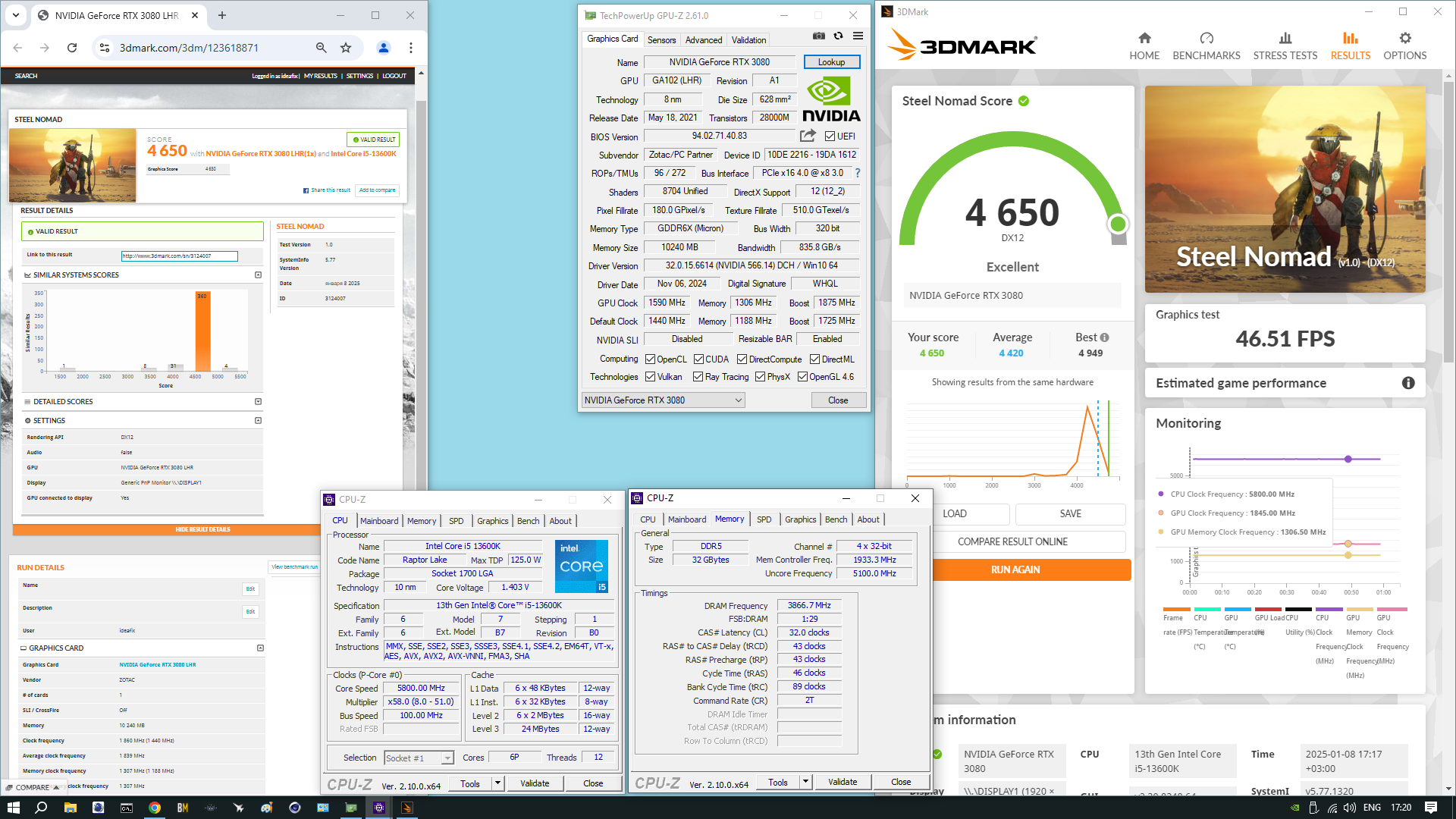
Task: Click GPU-Z refresh icon
Action: click(838, 36)
